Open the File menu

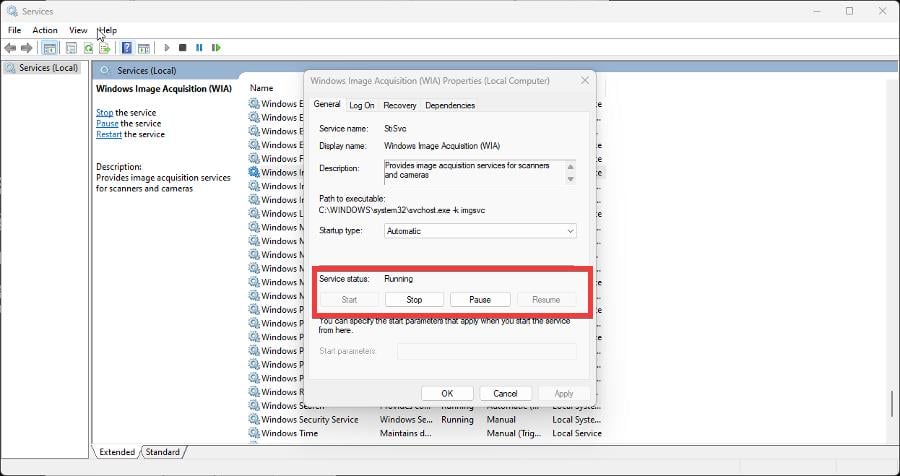(14, 30)
